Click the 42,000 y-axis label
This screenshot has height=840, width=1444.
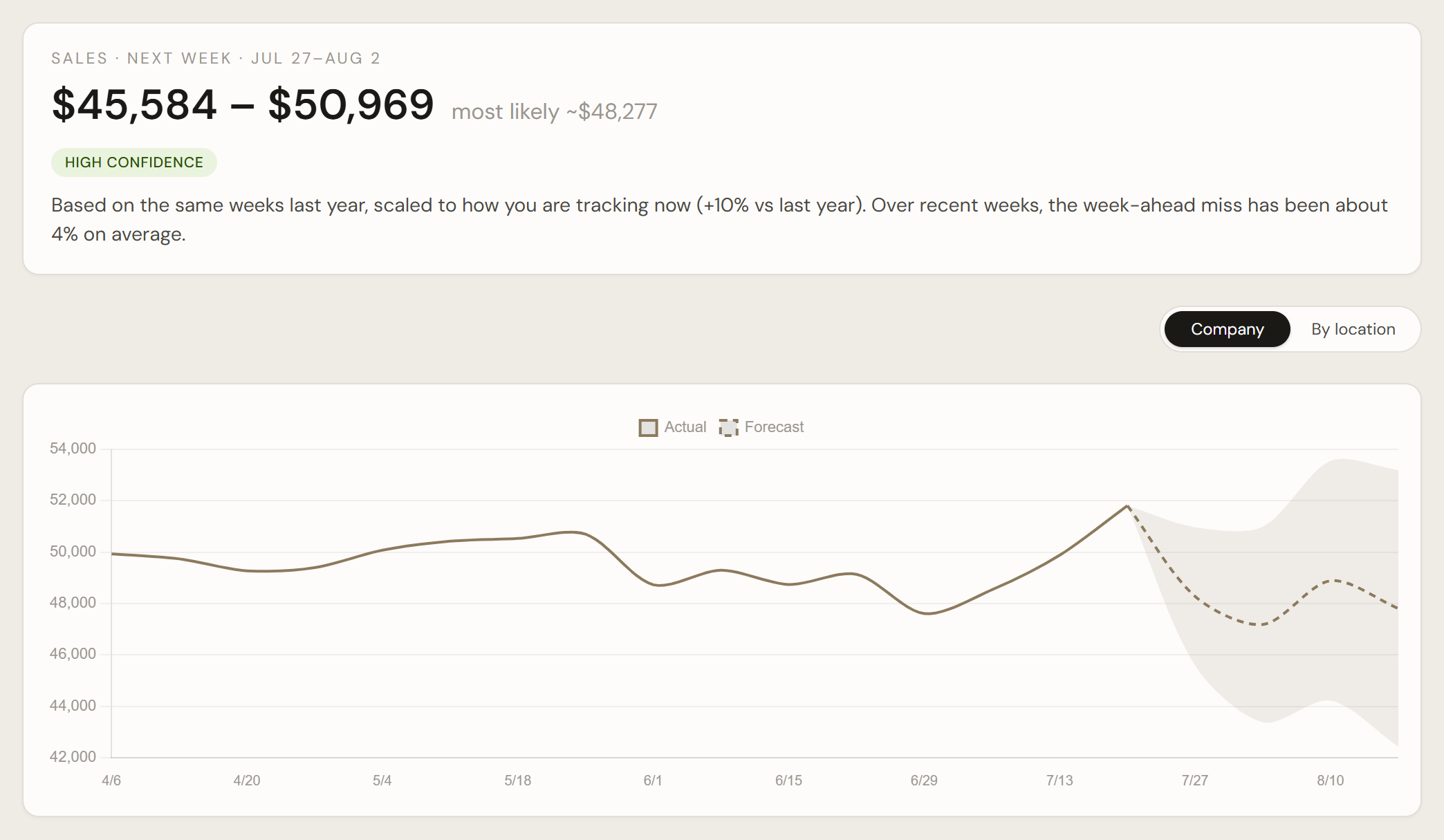click(x=73, y=757)
